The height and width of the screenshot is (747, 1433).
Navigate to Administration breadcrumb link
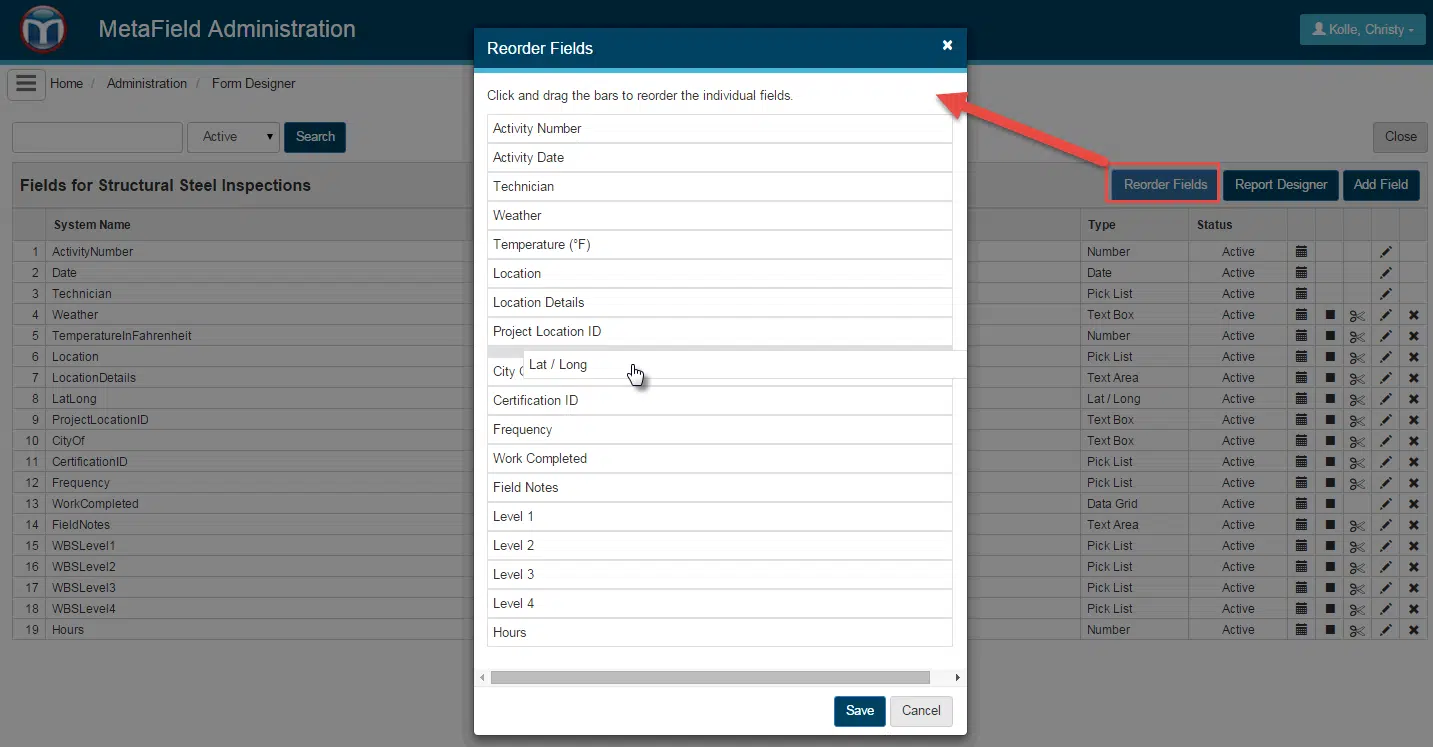pyautogui.click(x=147, y=84)
